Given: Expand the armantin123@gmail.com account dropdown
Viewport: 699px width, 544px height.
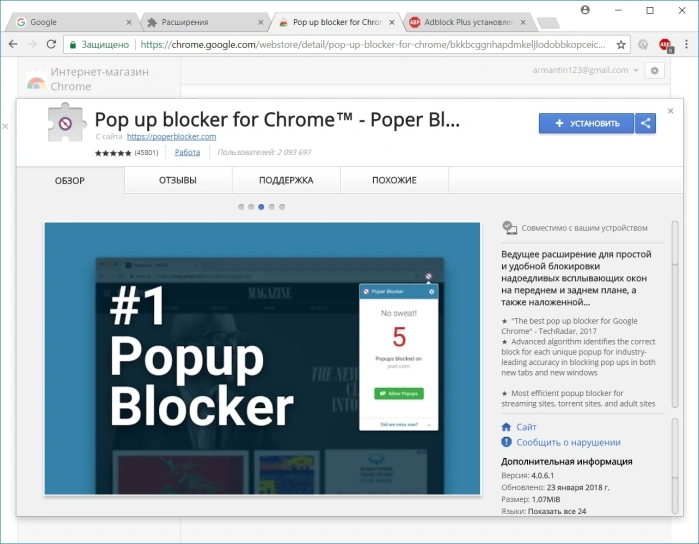Looking at the screenshot, I should click(x=585, y=70).
